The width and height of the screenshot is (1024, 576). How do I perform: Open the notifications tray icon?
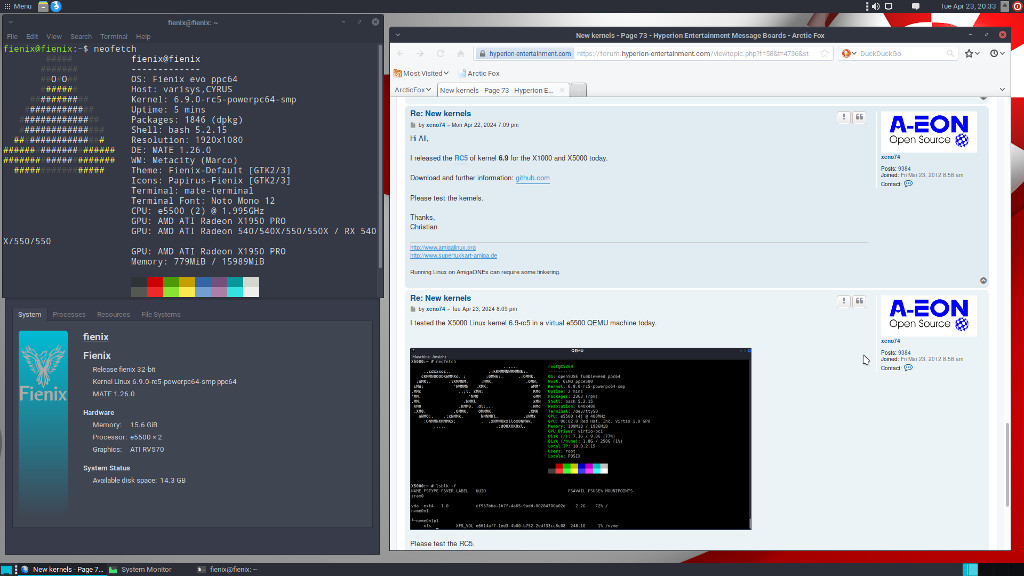coord(916,6)
